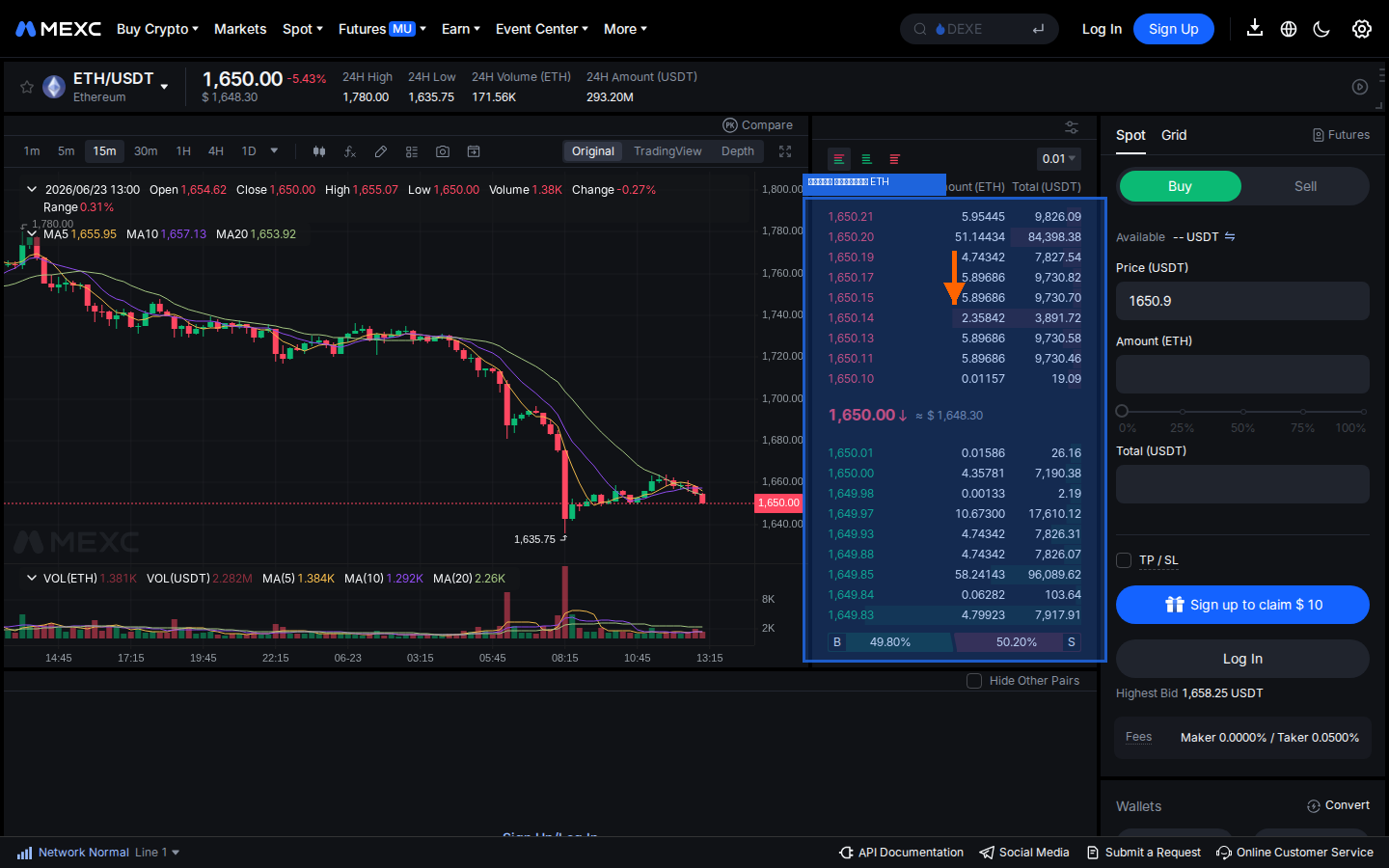Show only buy orders view
Screen dimensions: 1389x868
coord(866,159)
